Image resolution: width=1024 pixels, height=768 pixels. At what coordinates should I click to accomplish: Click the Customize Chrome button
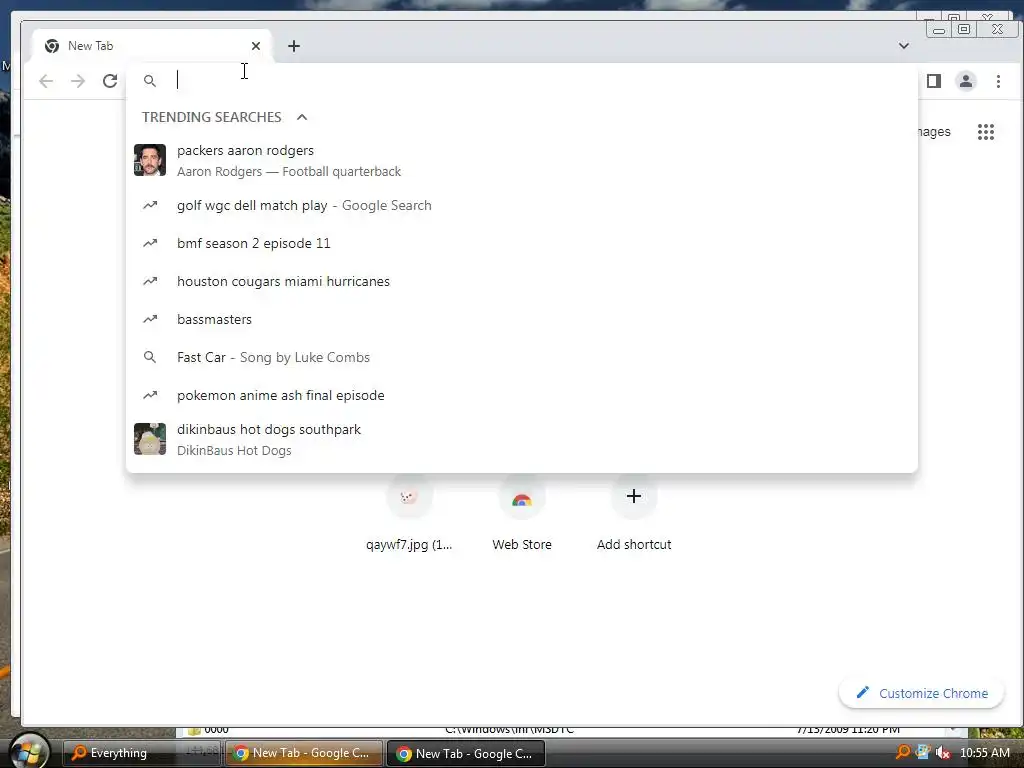(921, 693)
